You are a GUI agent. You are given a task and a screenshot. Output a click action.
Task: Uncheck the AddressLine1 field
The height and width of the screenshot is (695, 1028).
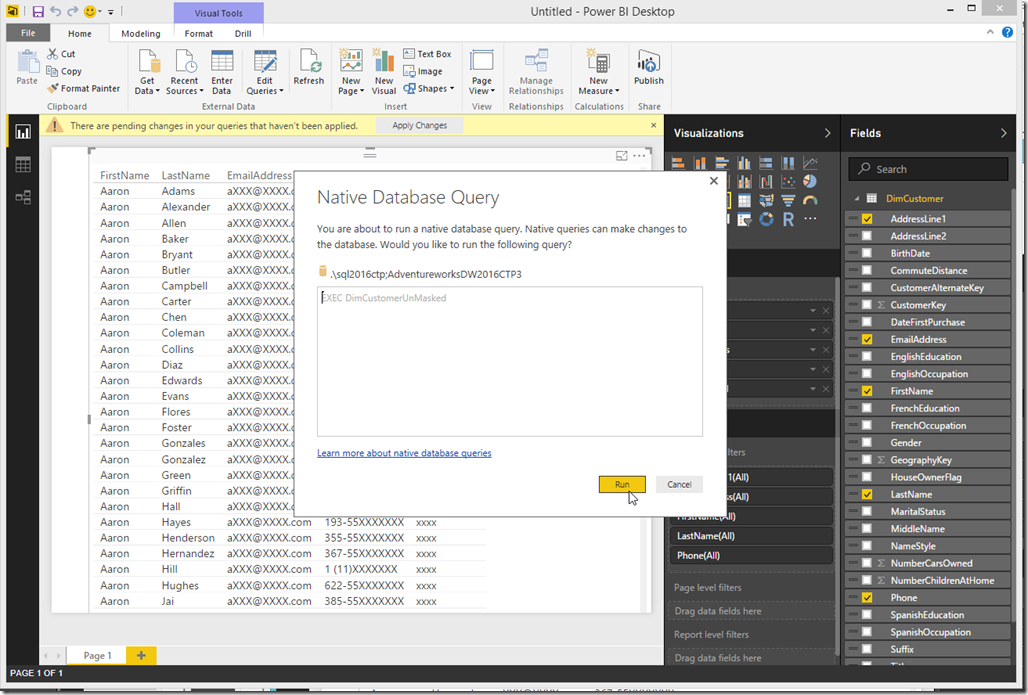click(x=867, y=219)
